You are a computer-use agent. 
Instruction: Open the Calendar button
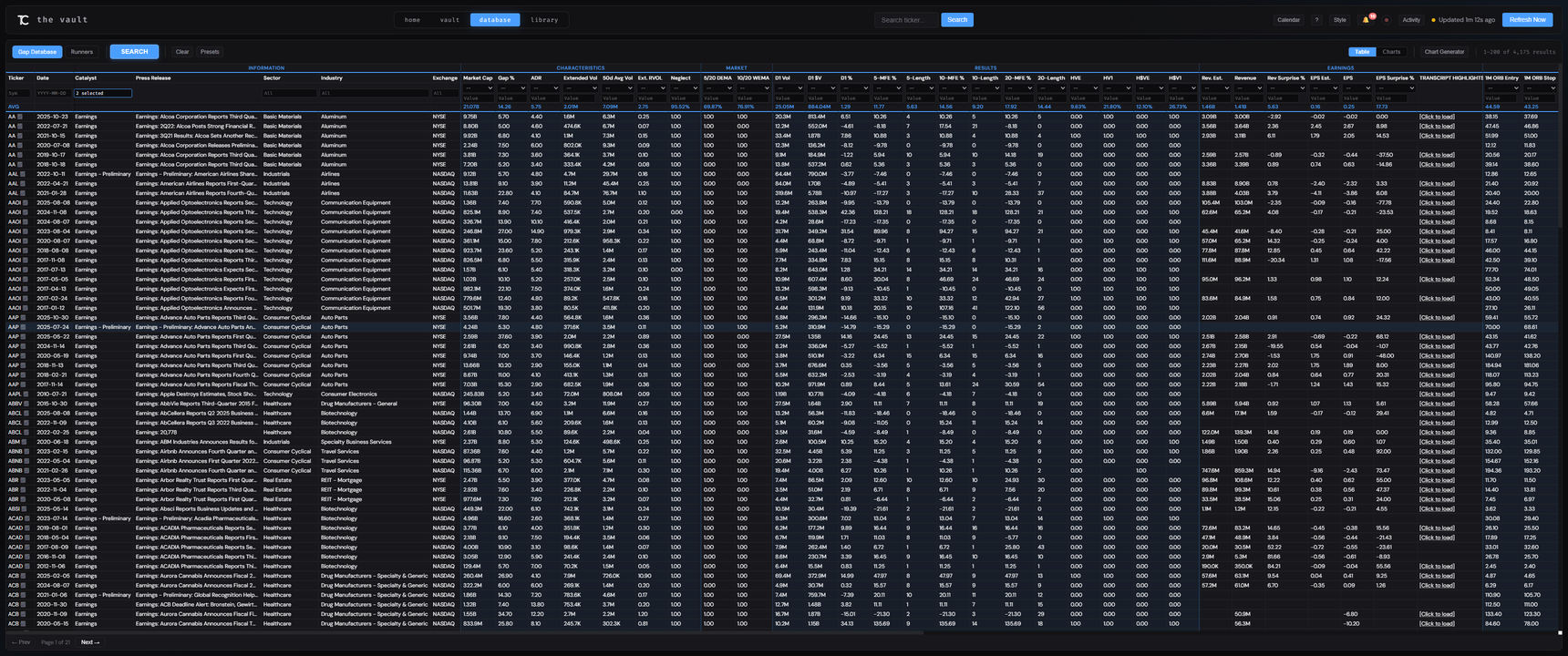pyautogui.click(x=1289, y=20)
